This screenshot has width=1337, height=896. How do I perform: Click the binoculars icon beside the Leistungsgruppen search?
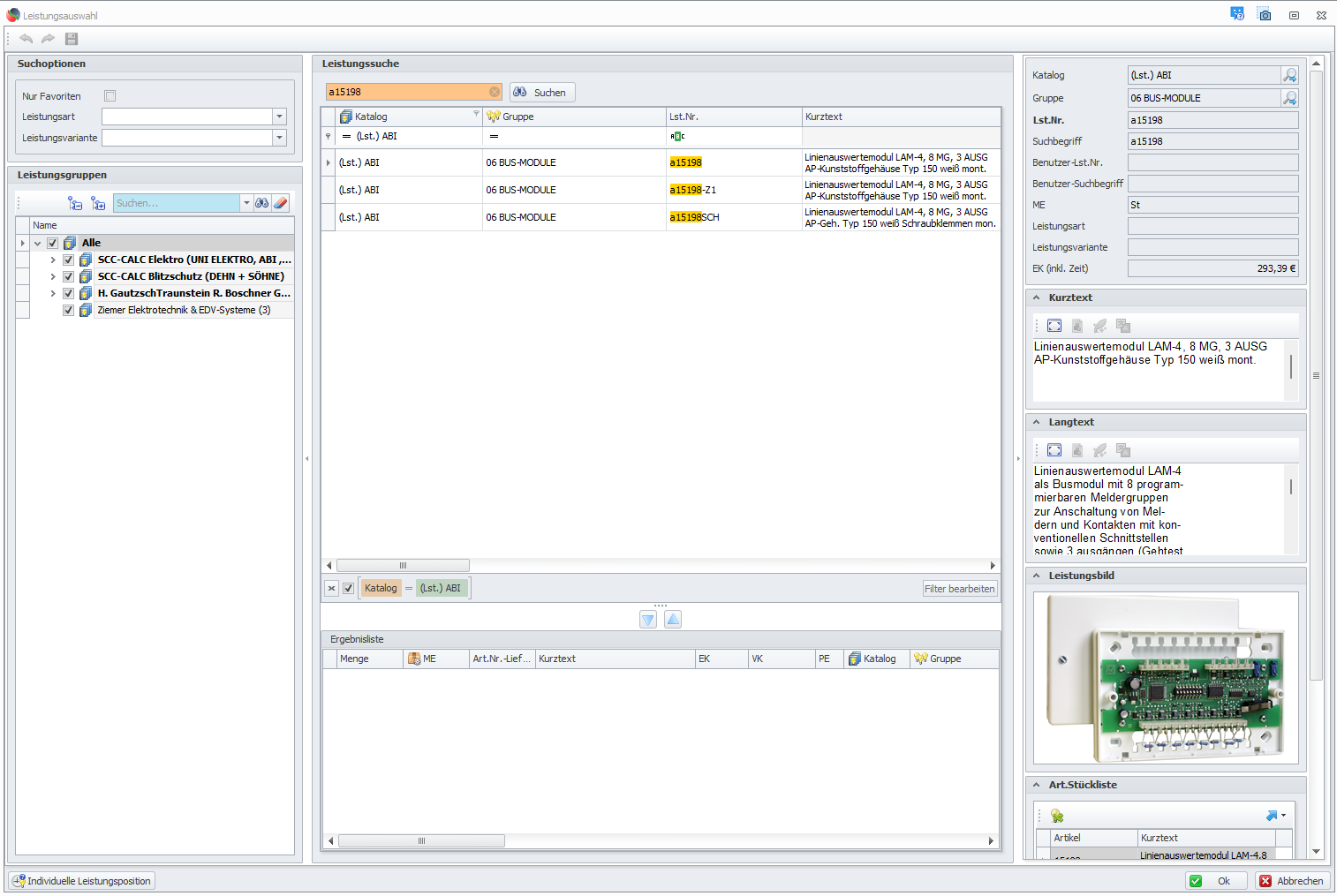[x=262, y=203]
